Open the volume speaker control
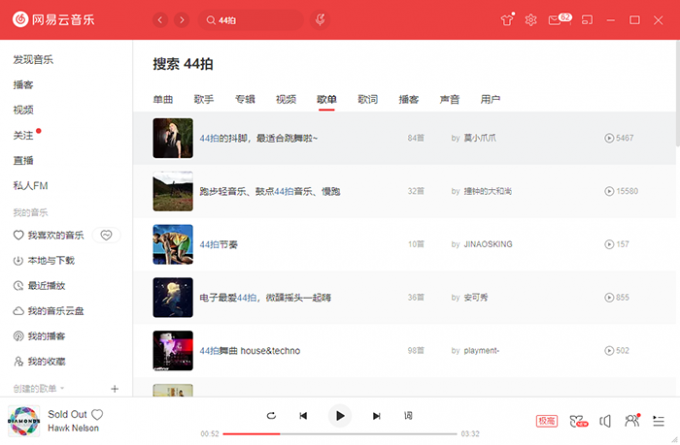This screenshot has width=680, height=445. 605,421
